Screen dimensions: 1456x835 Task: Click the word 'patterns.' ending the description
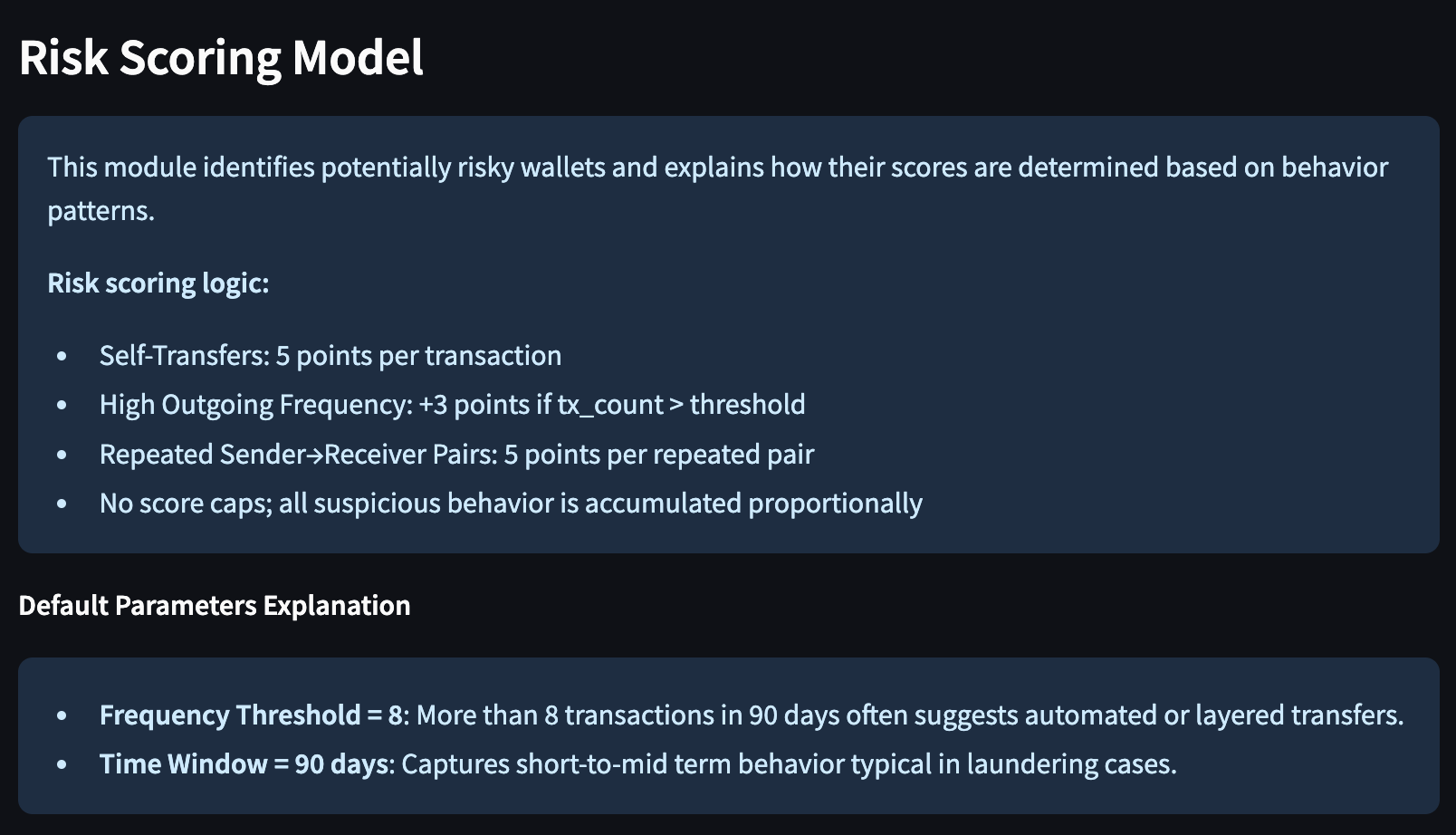point(101,211)
